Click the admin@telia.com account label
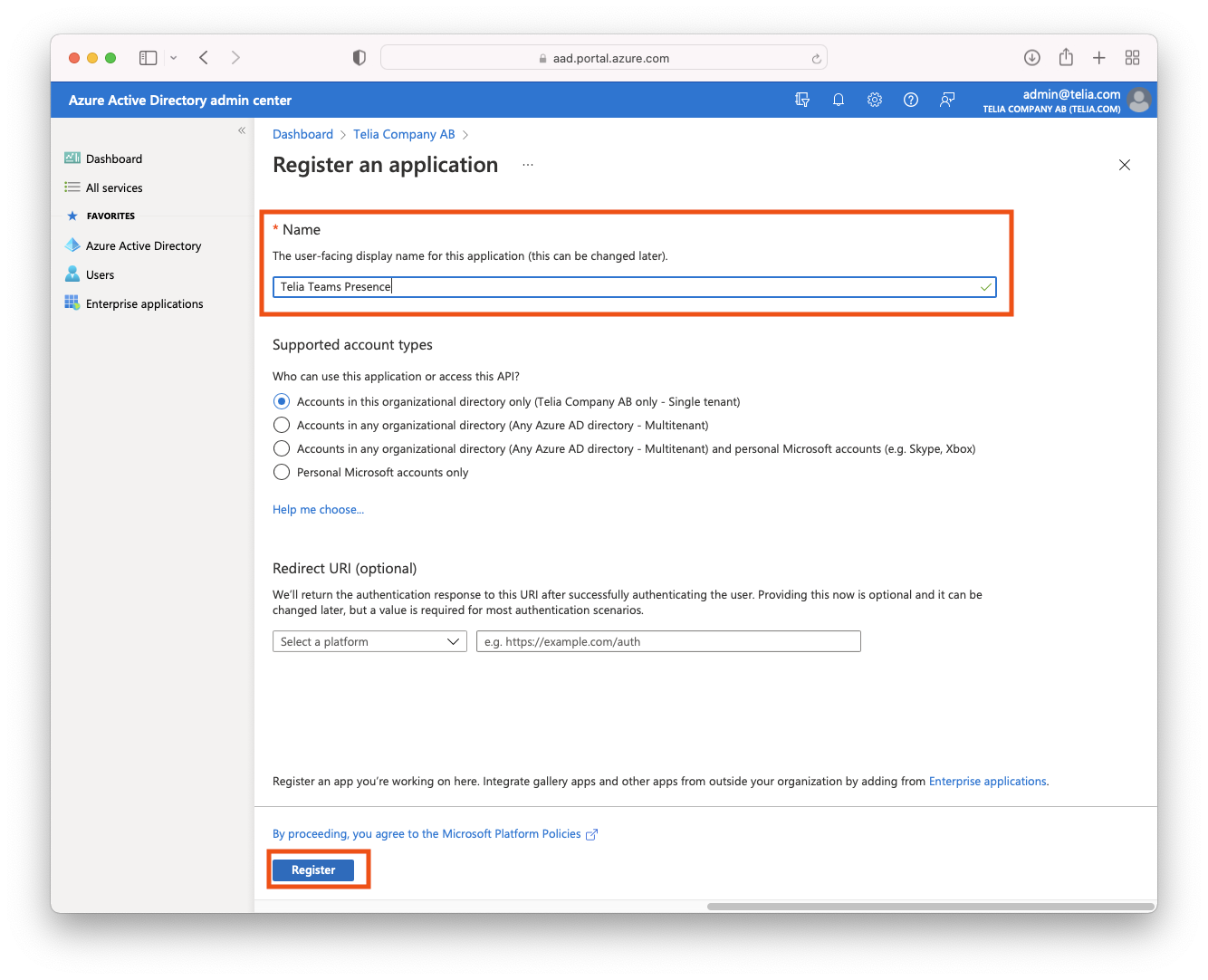The height and width of the screenshot is (980, 1208). (1071, 94)
